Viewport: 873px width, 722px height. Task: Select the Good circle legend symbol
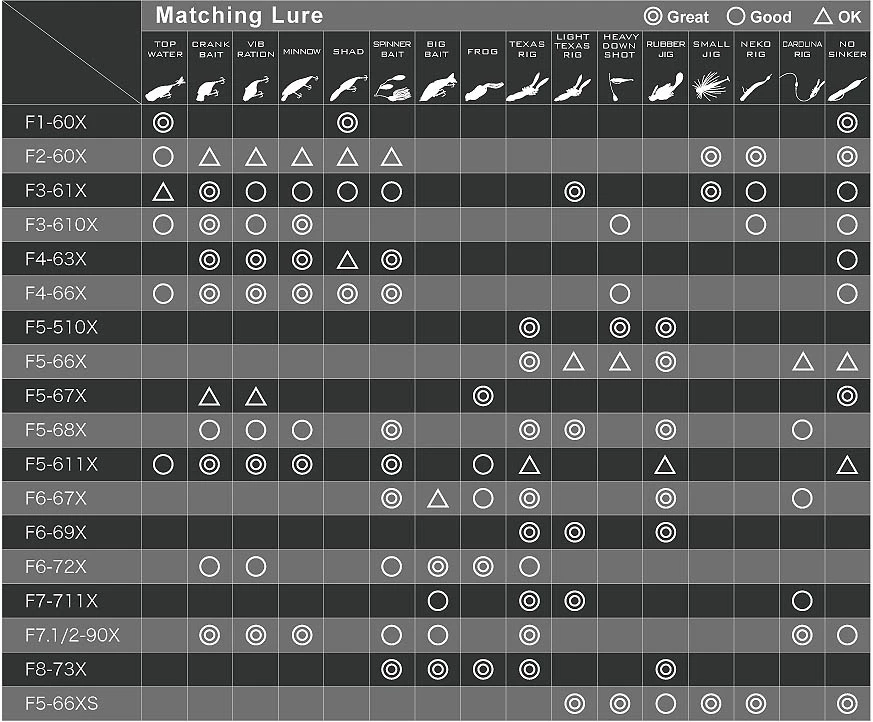point(737,17)
